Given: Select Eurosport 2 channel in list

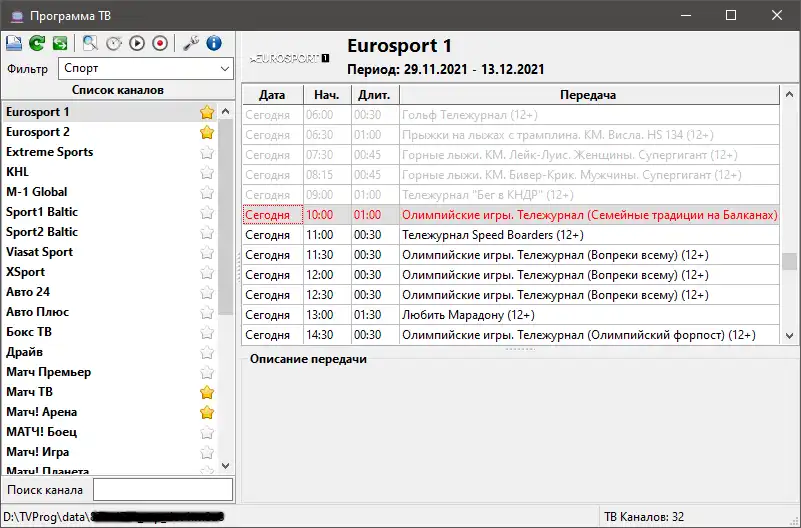Looking at the screenshot, I should click(110, 132).
